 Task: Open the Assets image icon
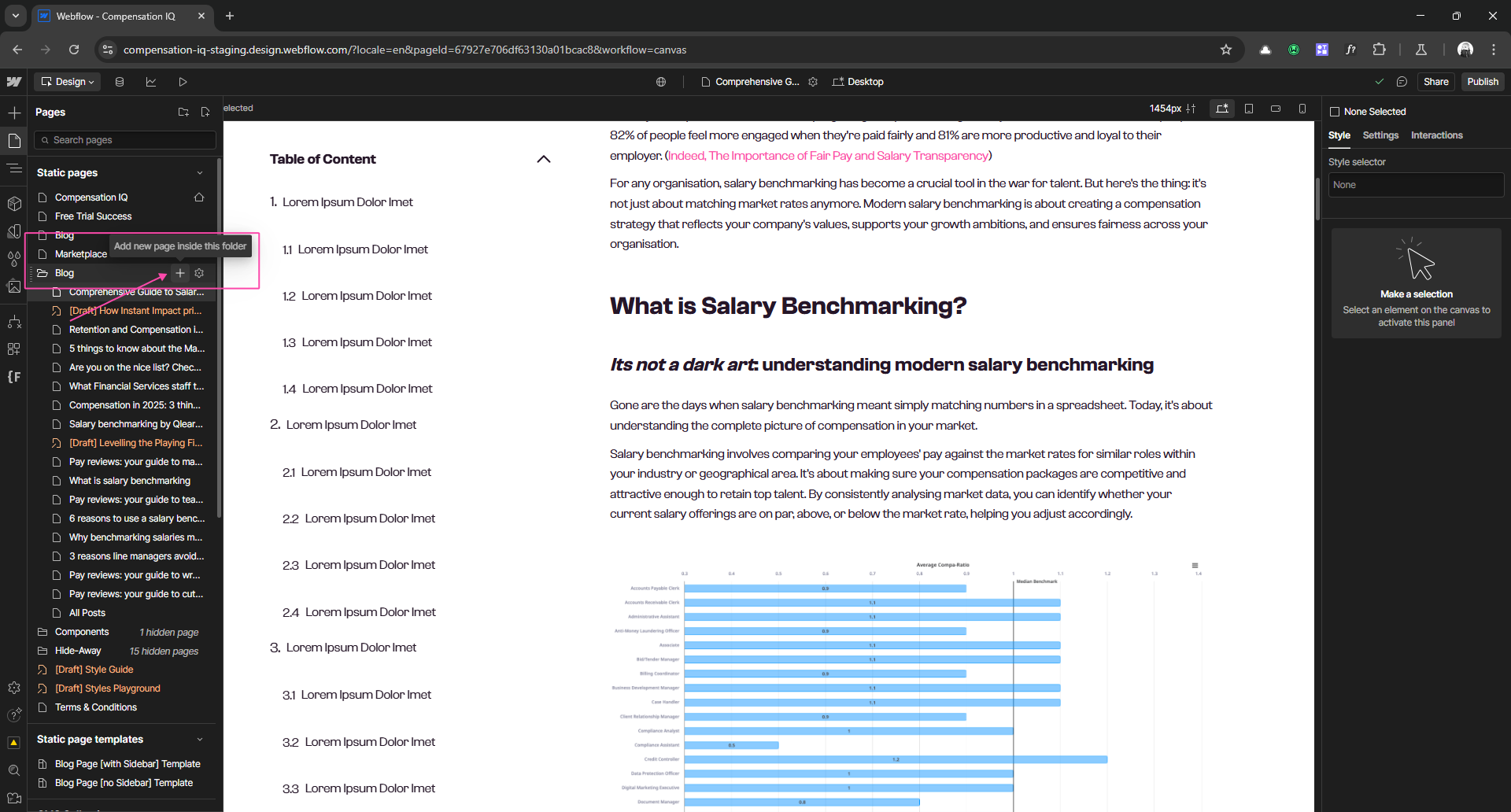pos(14,286)
